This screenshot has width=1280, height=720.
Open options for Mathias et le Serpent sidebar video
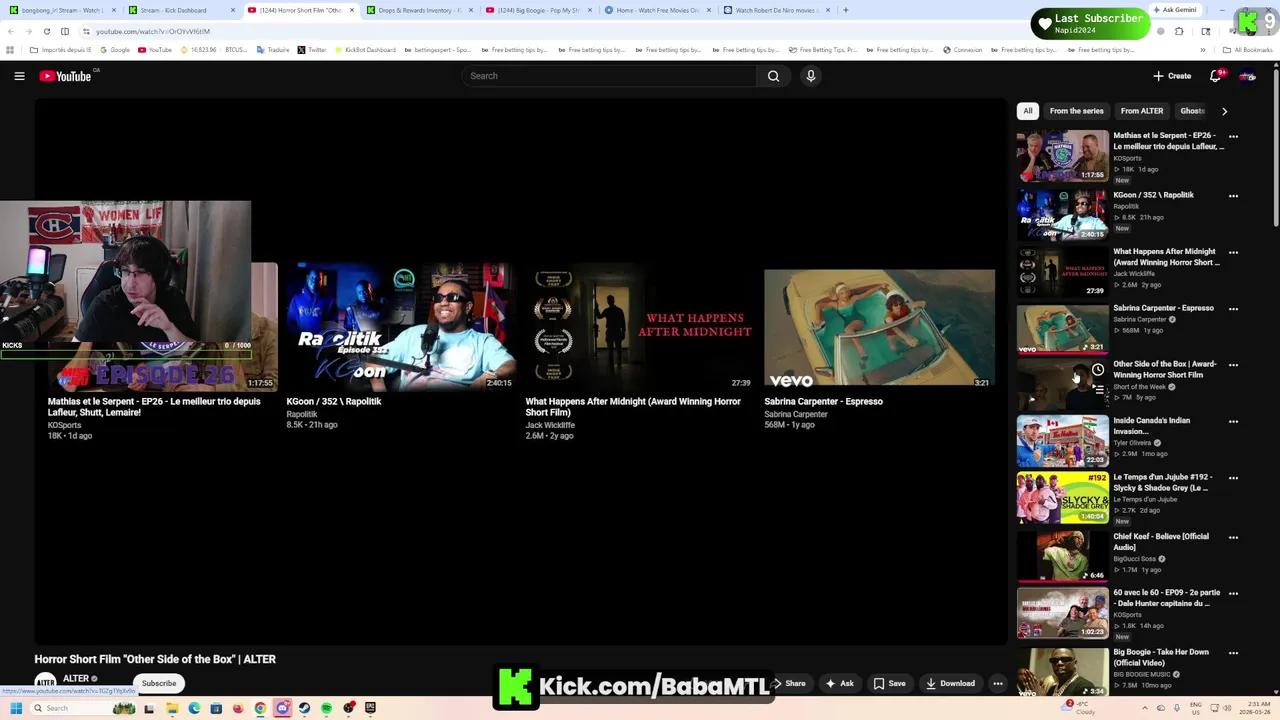click(1233, 137)
